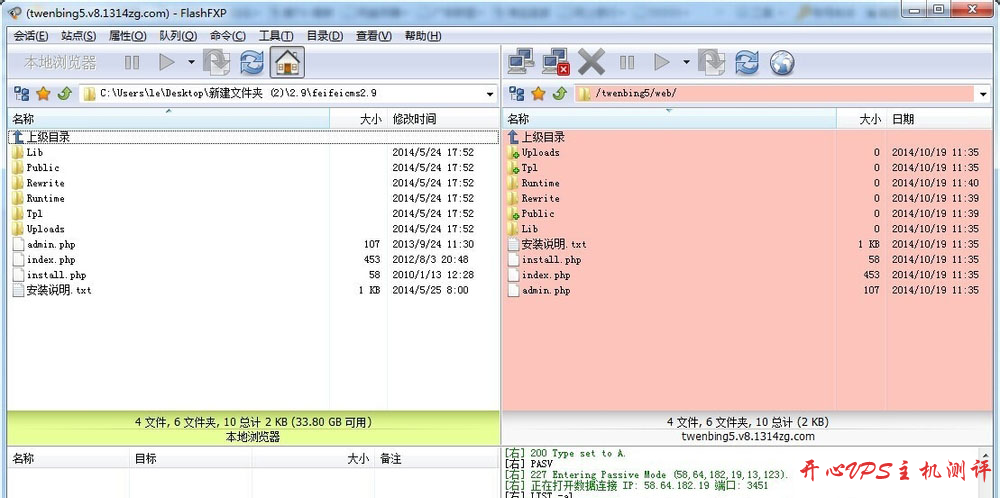Click local green up-directory arrow icon

click(x=64, y=94)
